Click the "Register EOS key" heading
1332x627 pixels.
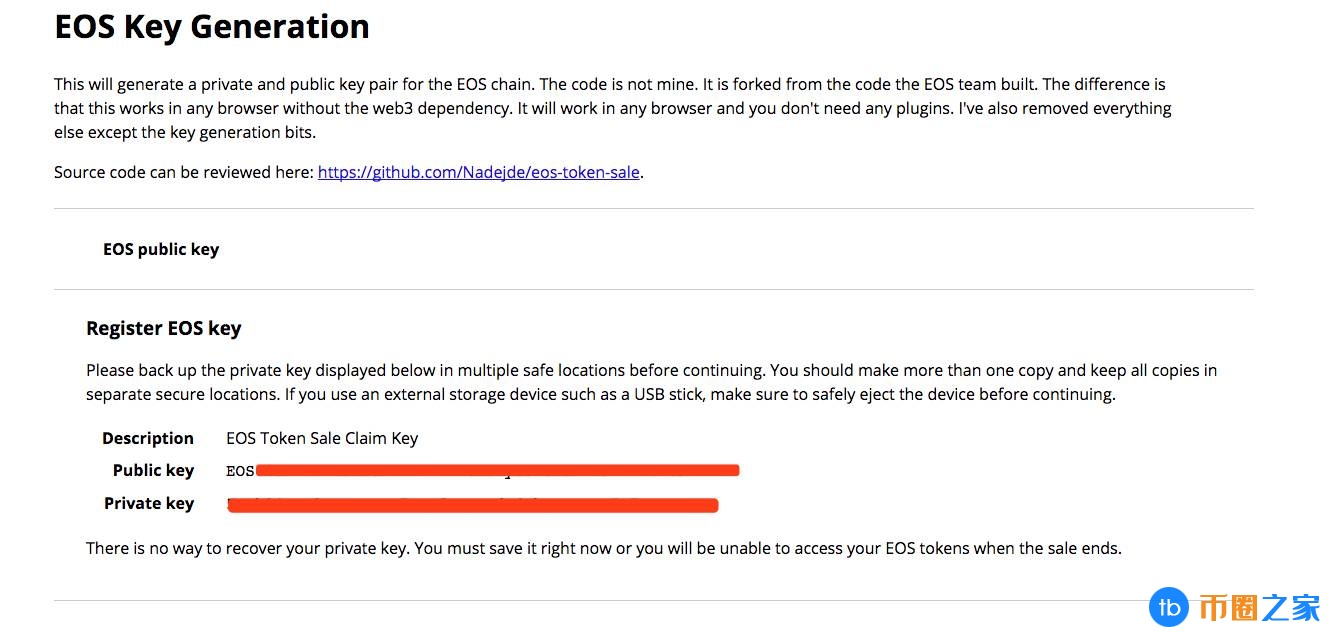(x=164, y=328)
